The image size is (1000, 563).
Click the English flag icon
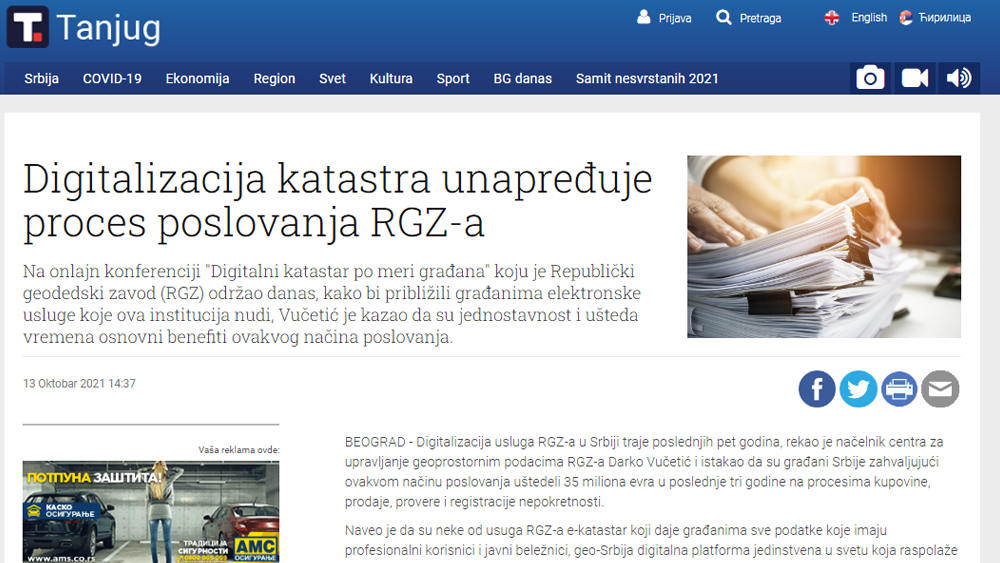pyautogui.click(x=832, y=17)
